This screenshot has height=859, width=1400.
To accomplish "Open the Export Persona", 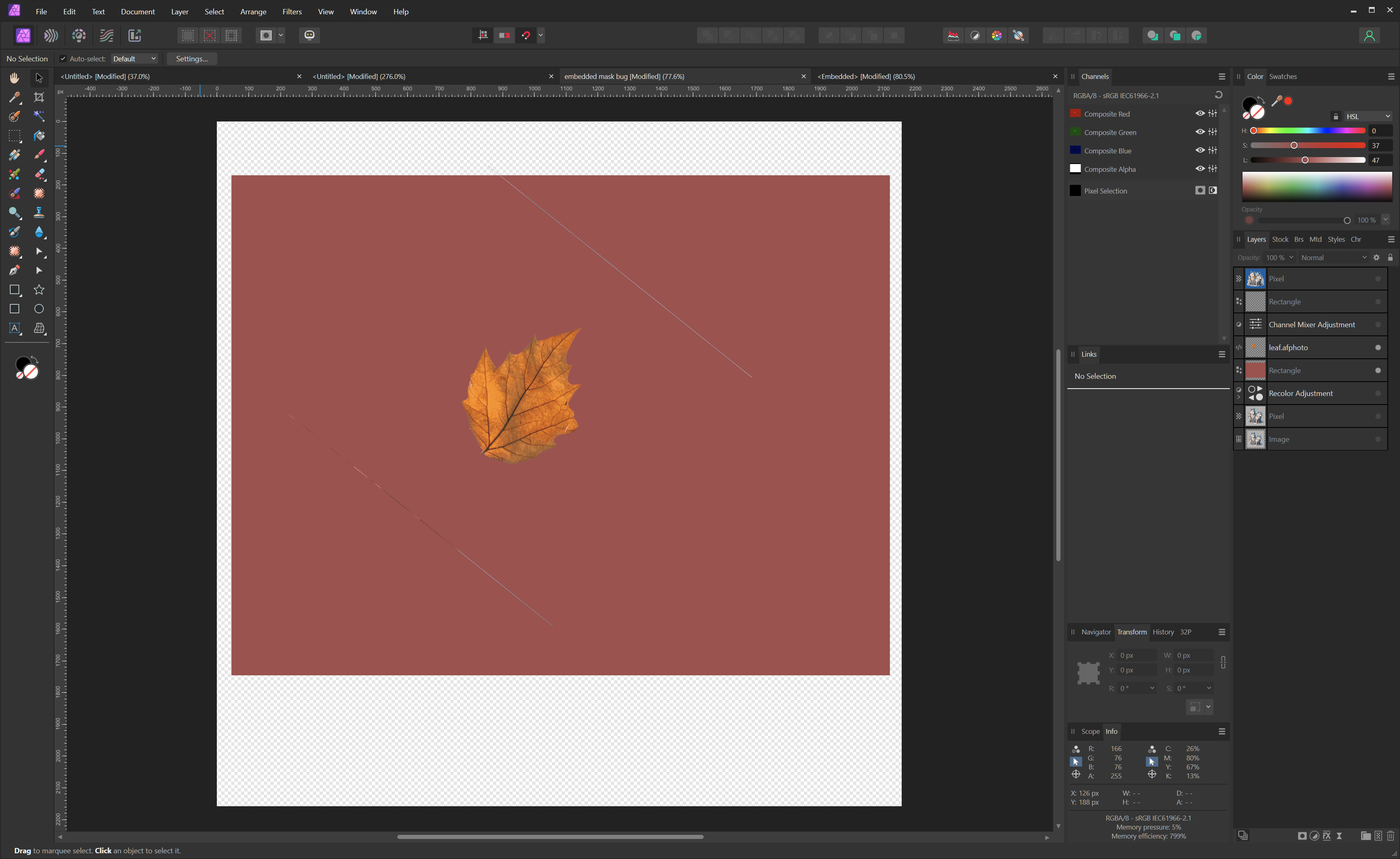I will click(135, 36).
